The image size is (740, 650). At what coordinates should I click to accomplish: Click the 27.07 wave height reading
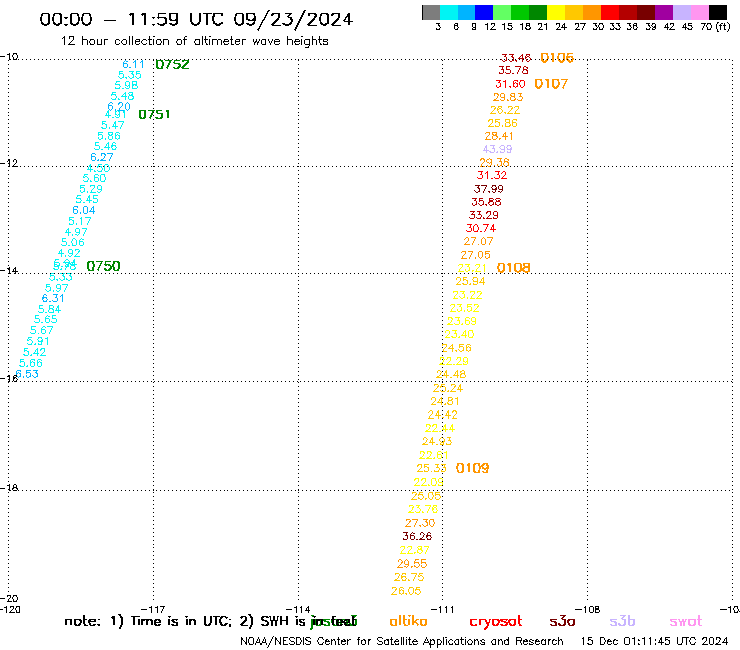(478, 241)
